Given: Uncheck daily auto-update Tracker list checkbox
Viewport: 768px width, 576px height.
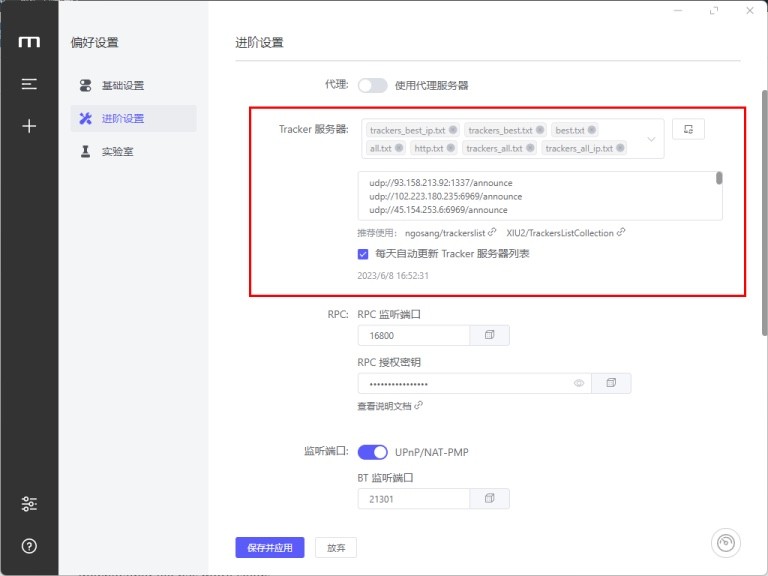Looking at the screenshot, I should click(363, 254).
